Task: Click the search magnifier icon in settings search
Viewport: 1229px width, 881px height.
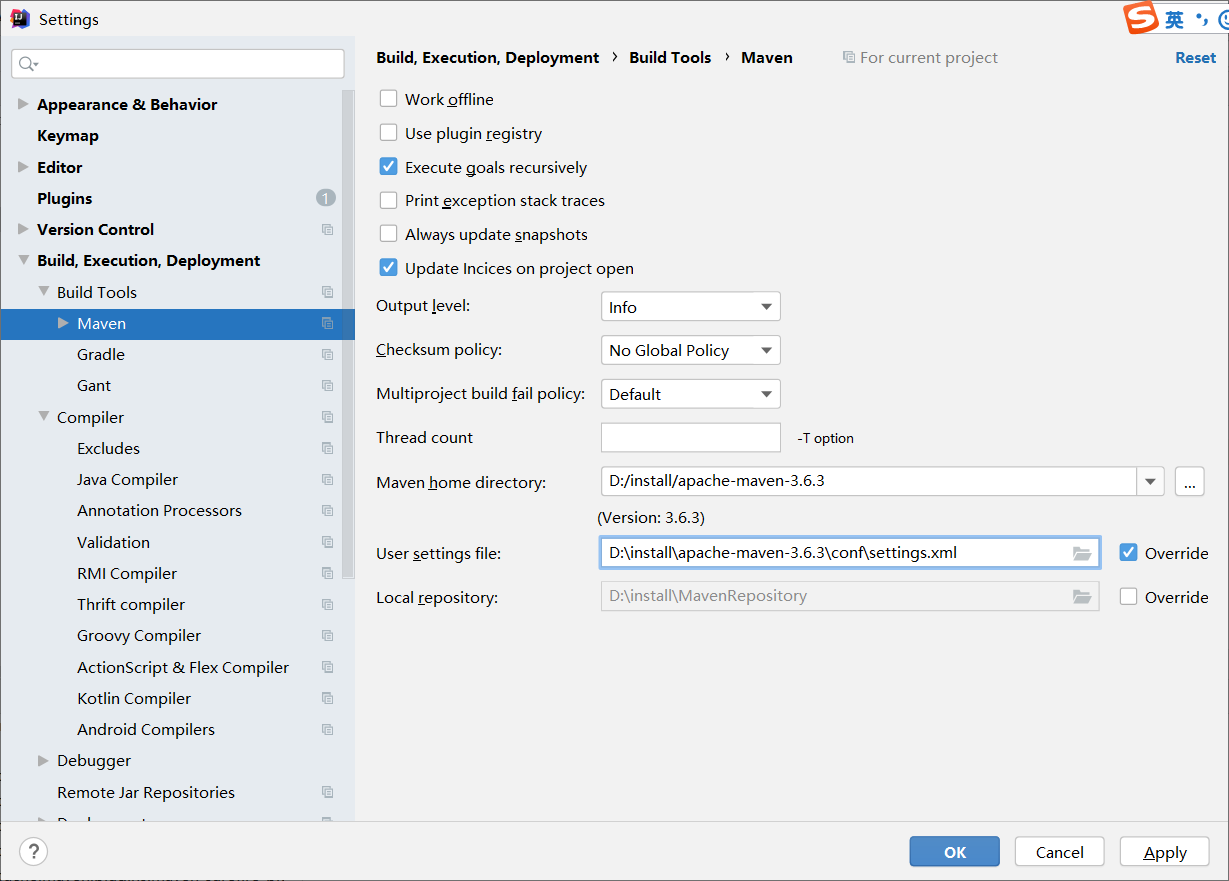Action: (x=28, y=64)
